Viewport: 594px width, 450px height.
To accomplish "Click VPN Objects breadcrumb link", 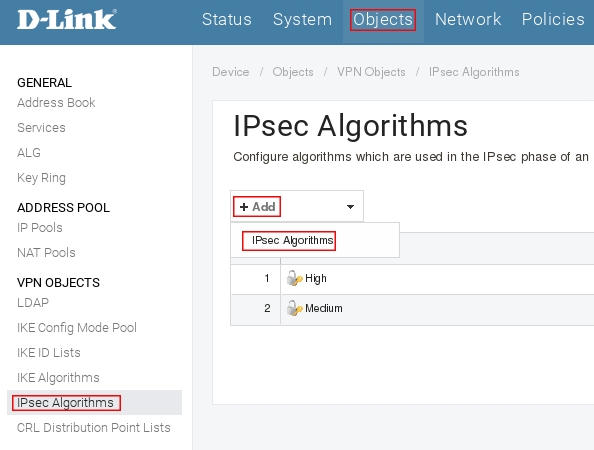I will [371, 72].
